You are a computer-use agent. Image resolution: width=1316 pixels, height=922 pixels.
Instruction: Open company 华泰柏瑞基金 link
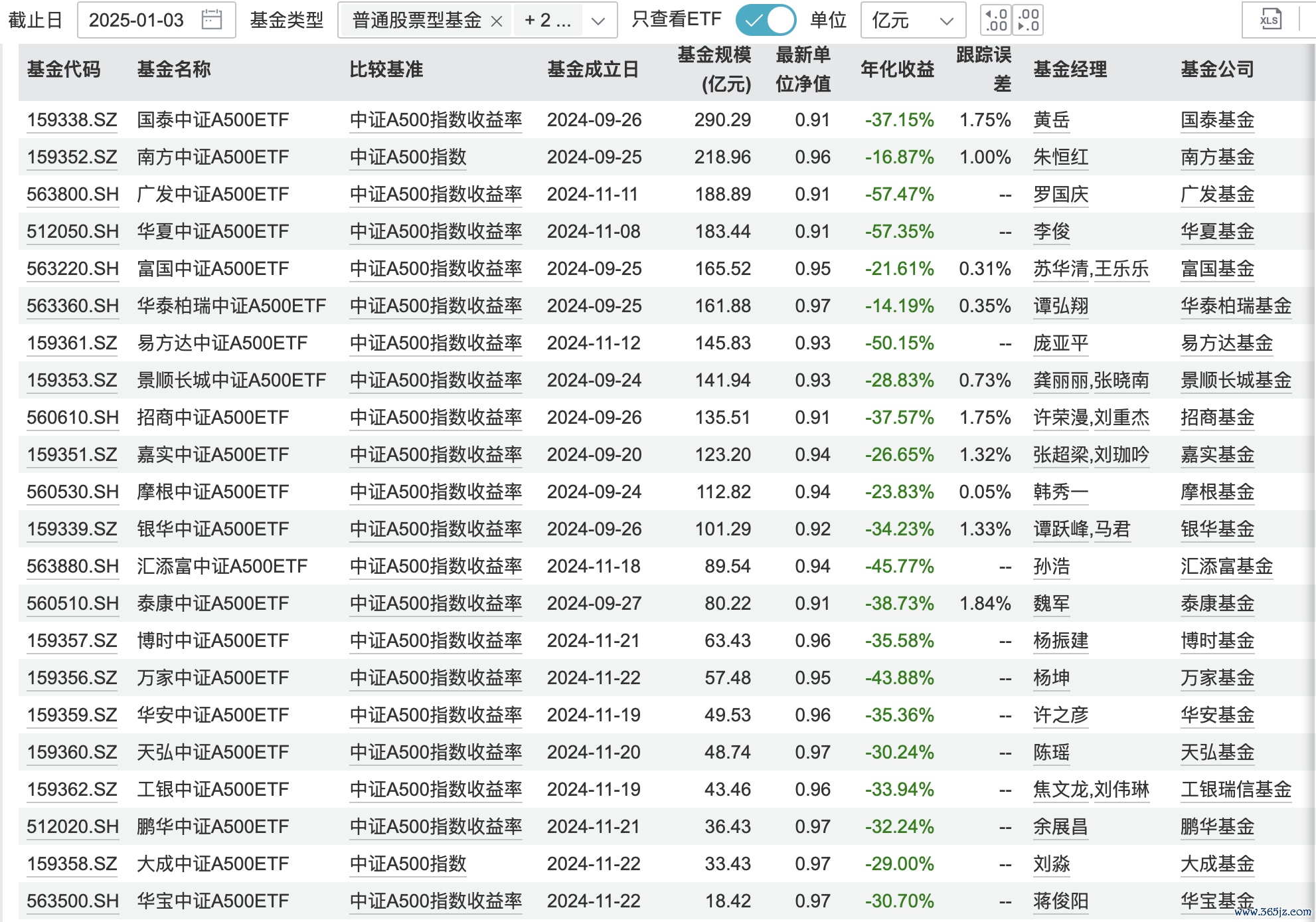coord(1236,306)
